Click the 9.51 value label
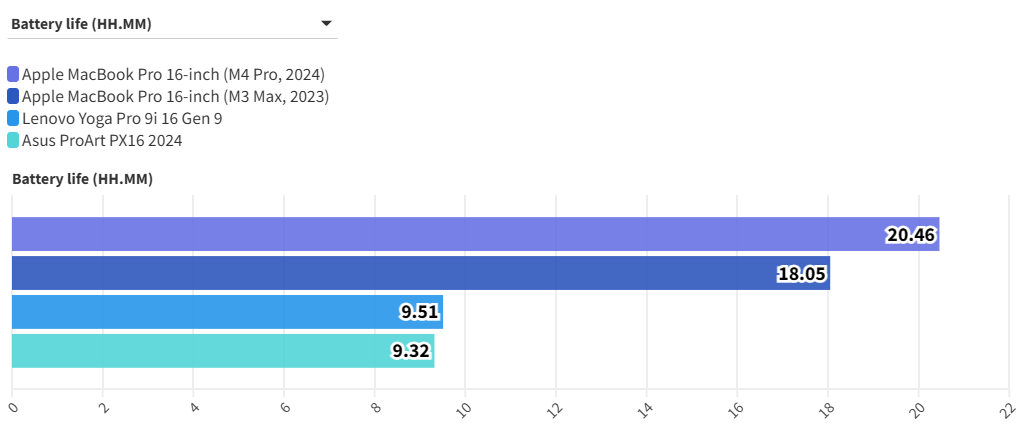Image resolution: width=1024 pixels, height=435 pixels. tap(420, 312)
